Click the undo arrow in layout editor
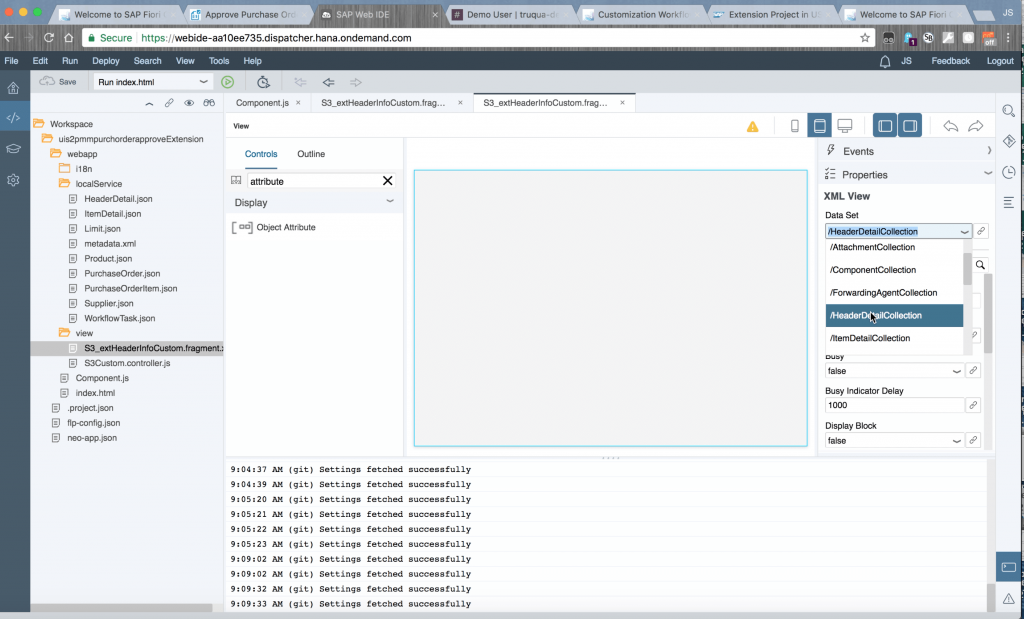This screenshot has width=1024, height=619. 951,126
